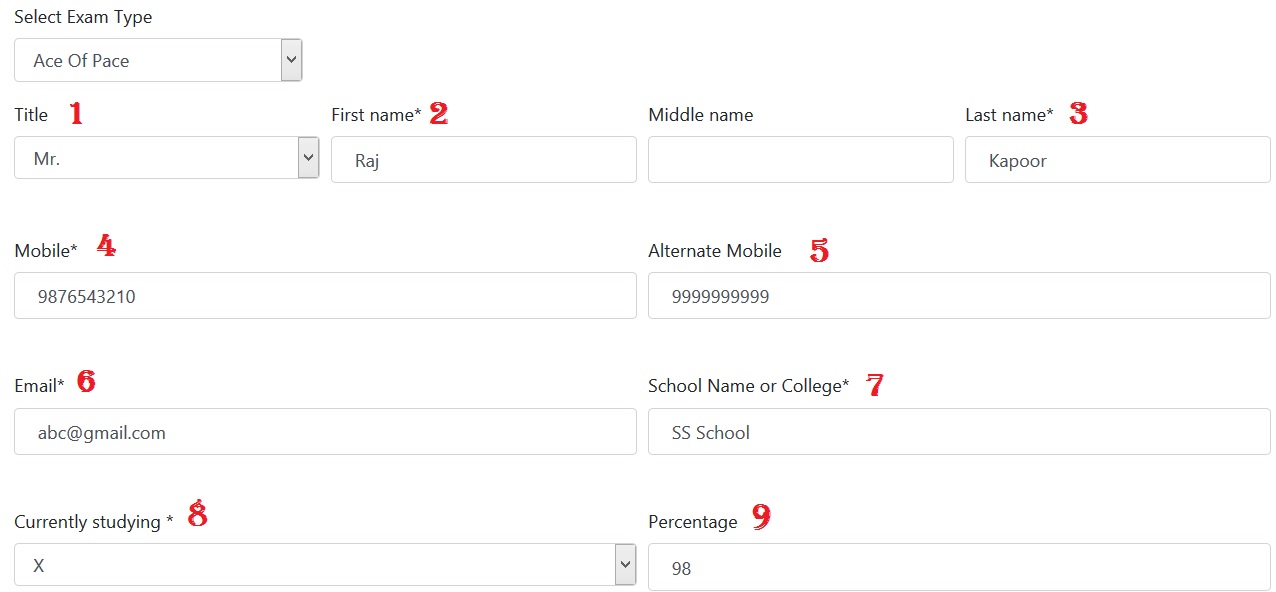Click the red number 2 marker
This screenshot has width=1276, height=592.
click(x=439, y=113)
